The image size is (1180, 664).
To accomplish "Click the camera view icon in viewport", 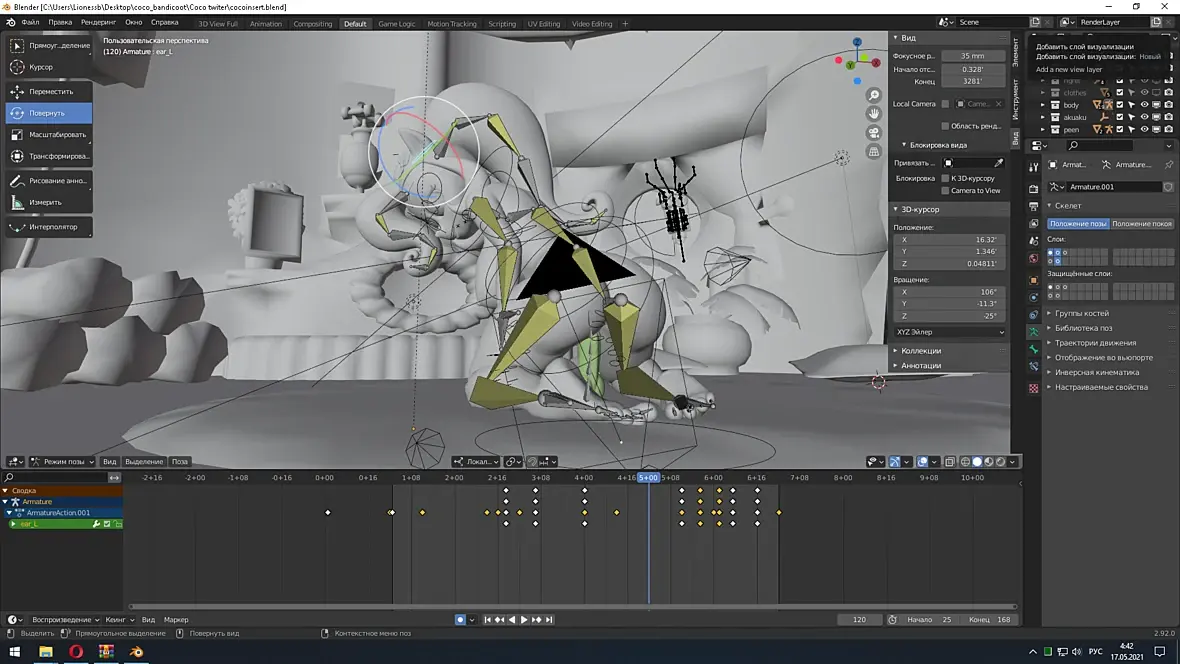I will [x=874, y=133].
